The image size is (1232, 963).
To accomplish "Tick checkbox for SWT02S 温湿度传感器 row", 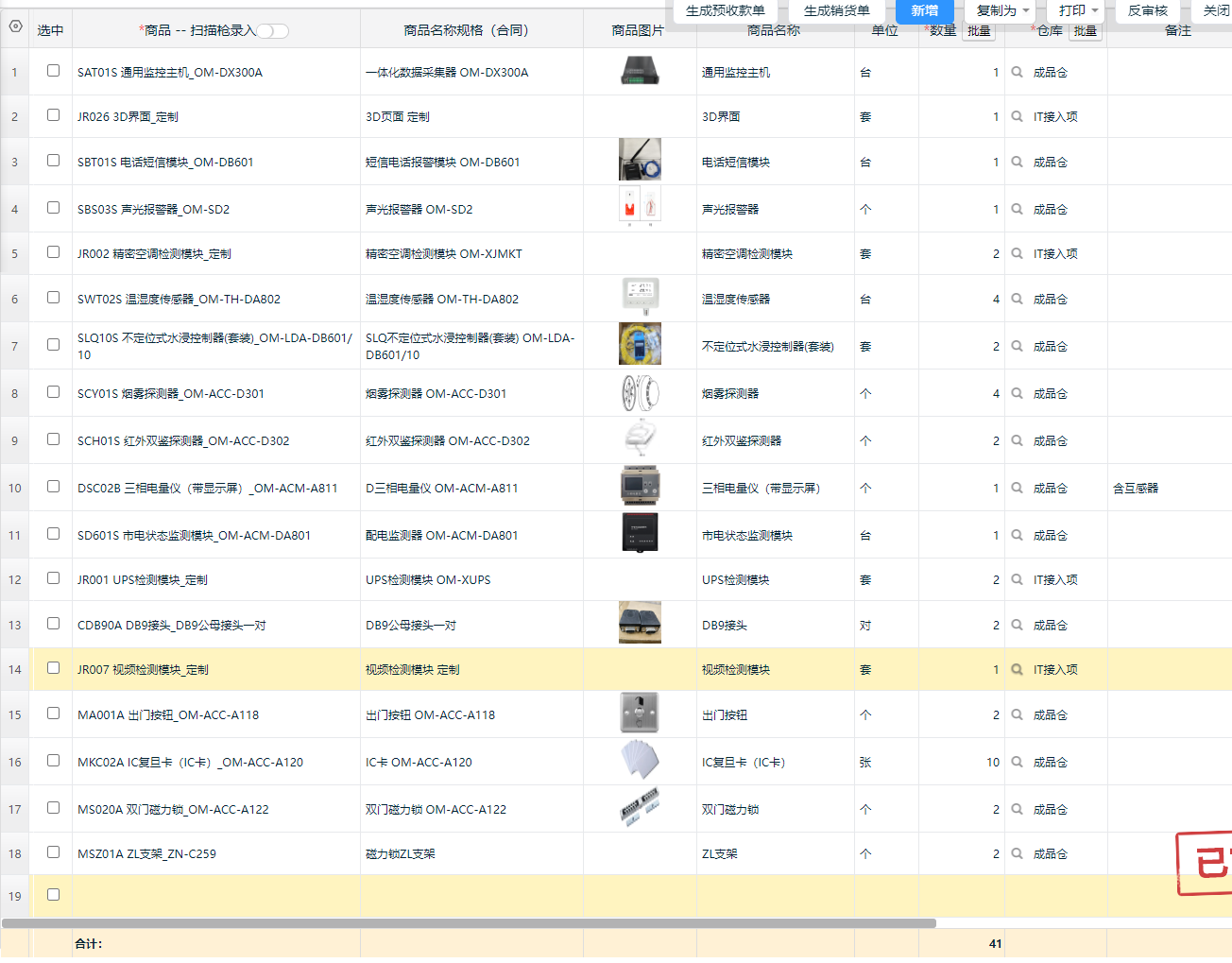I will [53, 298].
